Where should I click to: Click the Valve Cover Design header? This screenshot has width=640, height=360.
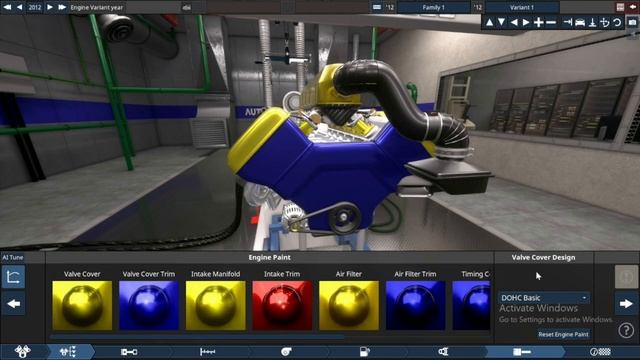[543, 258]
